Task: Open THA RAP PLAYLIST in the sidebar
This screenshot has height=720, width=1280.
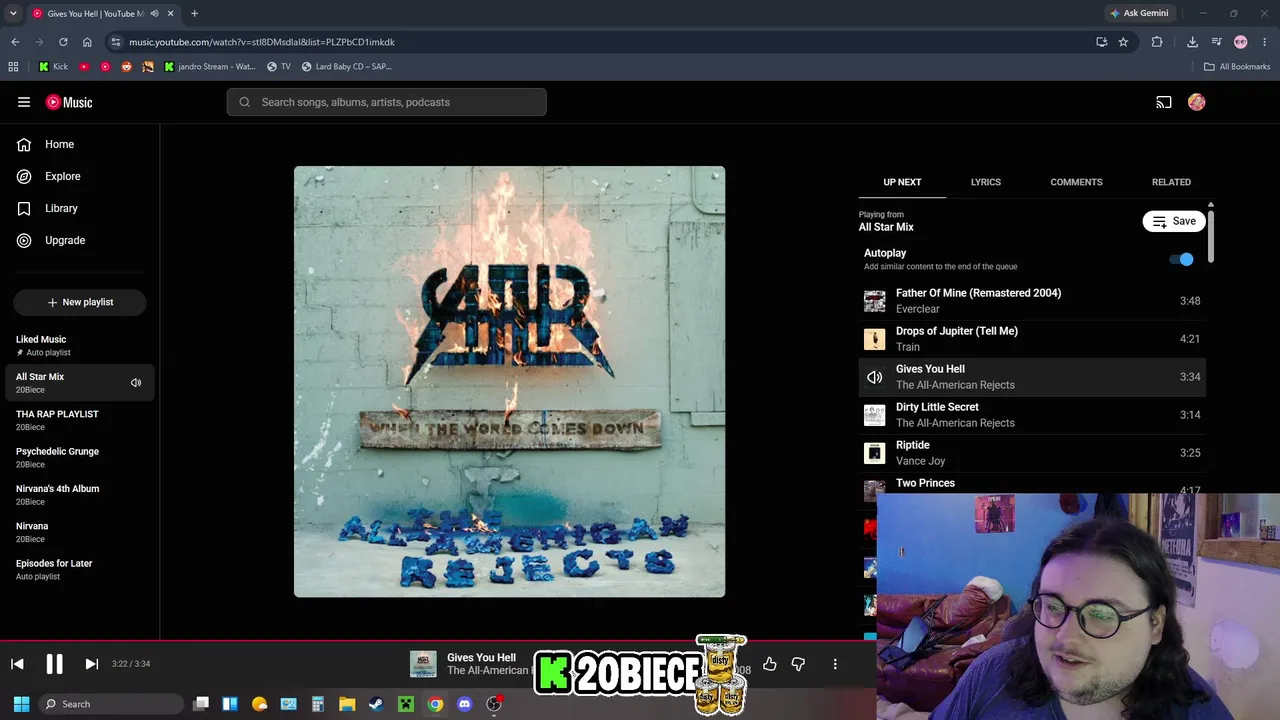Action: coord(80,420)
